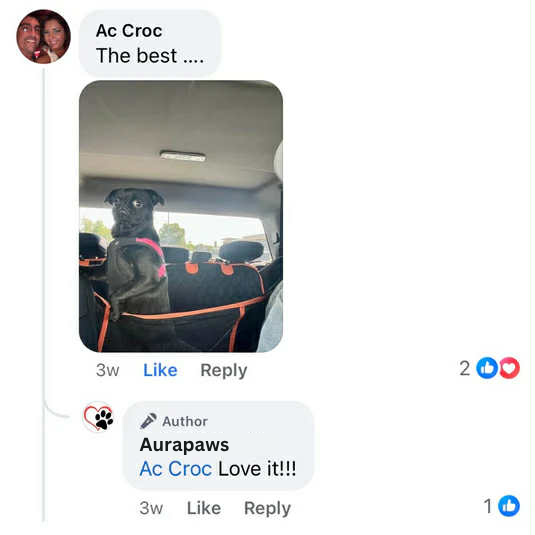Reply to the Aurapaws comment

[268, 508]
